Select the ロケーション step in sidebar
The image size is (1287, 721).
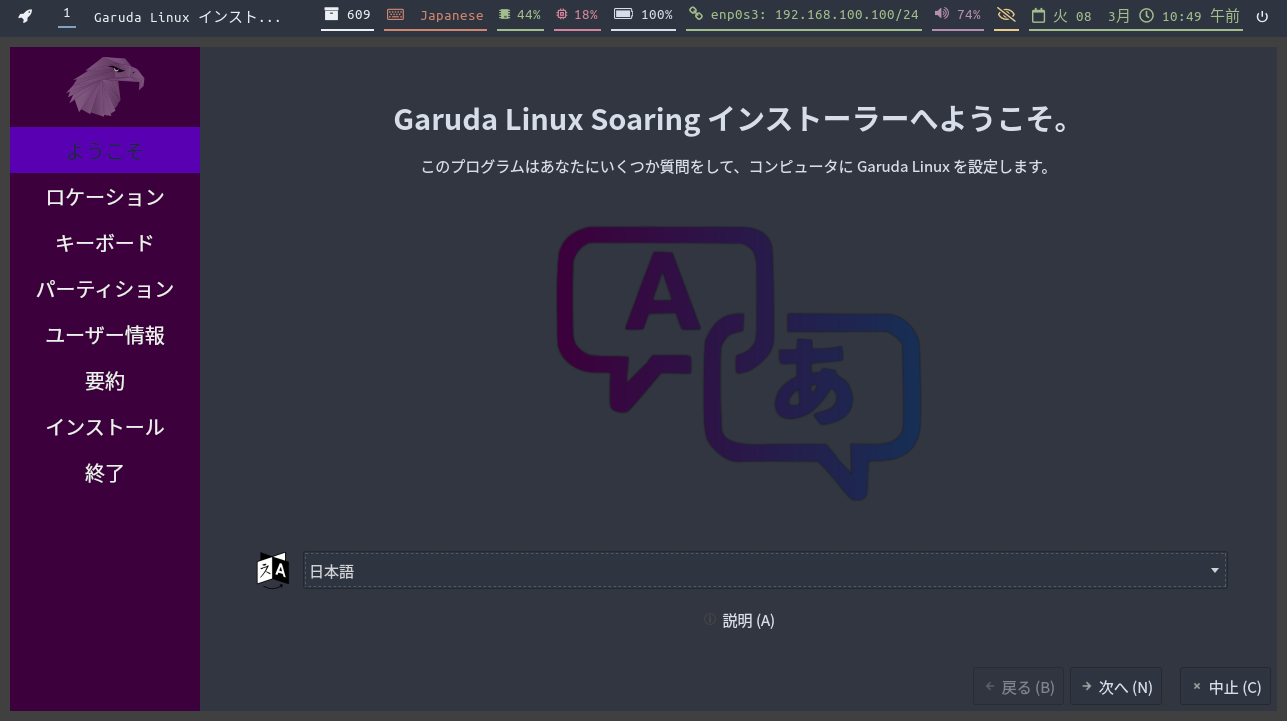click(x=105, y=197)
